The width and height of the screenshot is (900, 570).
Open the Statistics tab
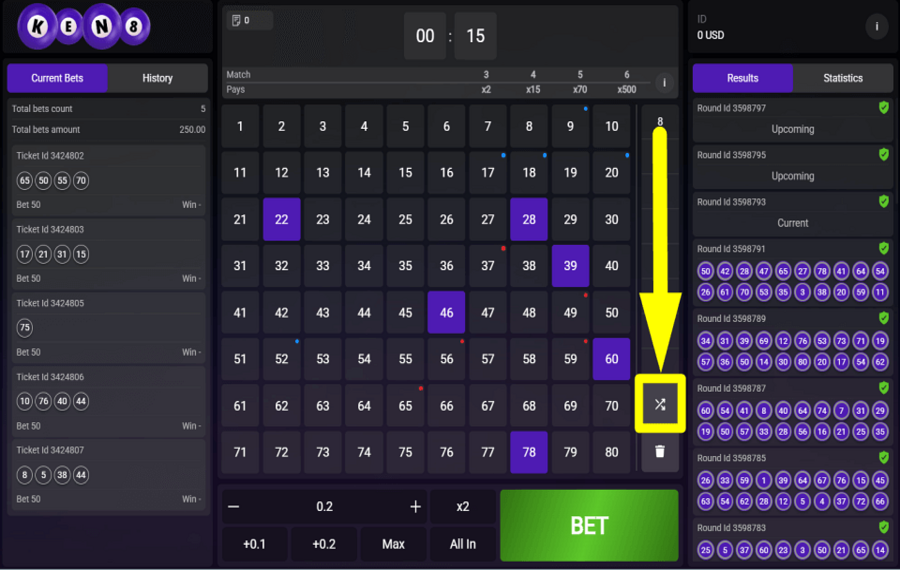point(842,78)
